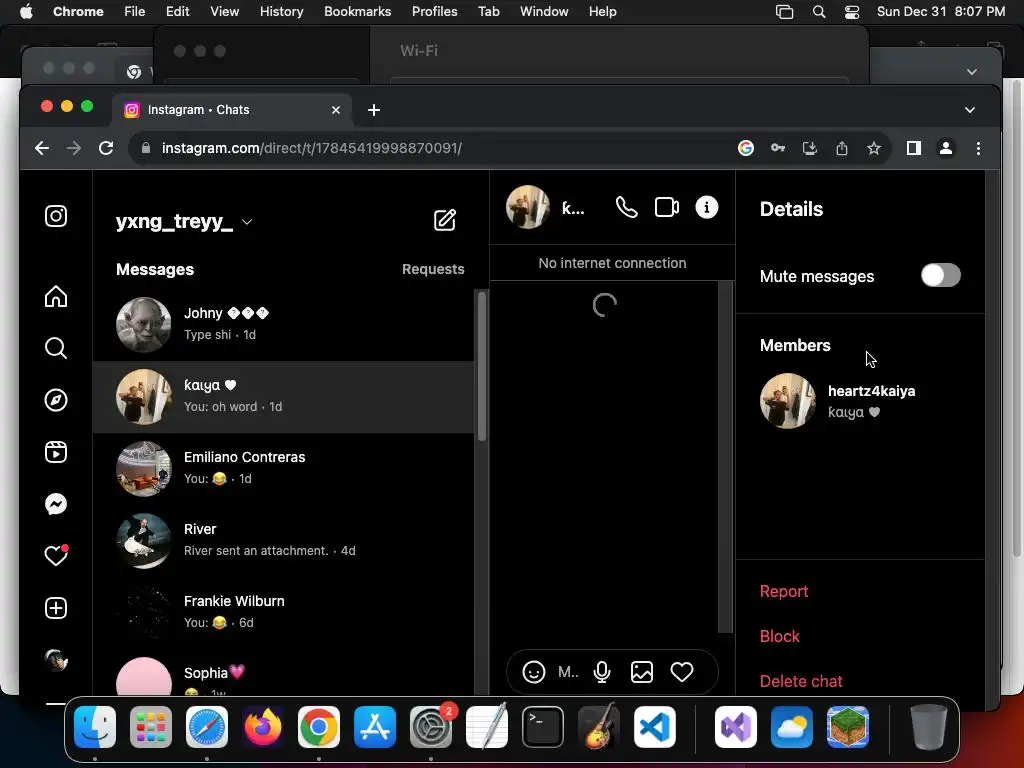1024x768 pixels.
Task: Open the Requests link
Action: pyautogui.click(x=433, y=269)
